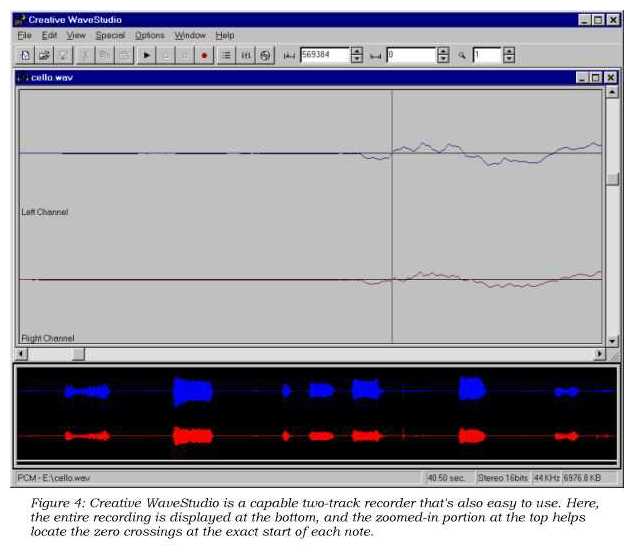
Task: Click the vertical scrollbar thumb
Action: pyautogui.click(x=613, y=179)
